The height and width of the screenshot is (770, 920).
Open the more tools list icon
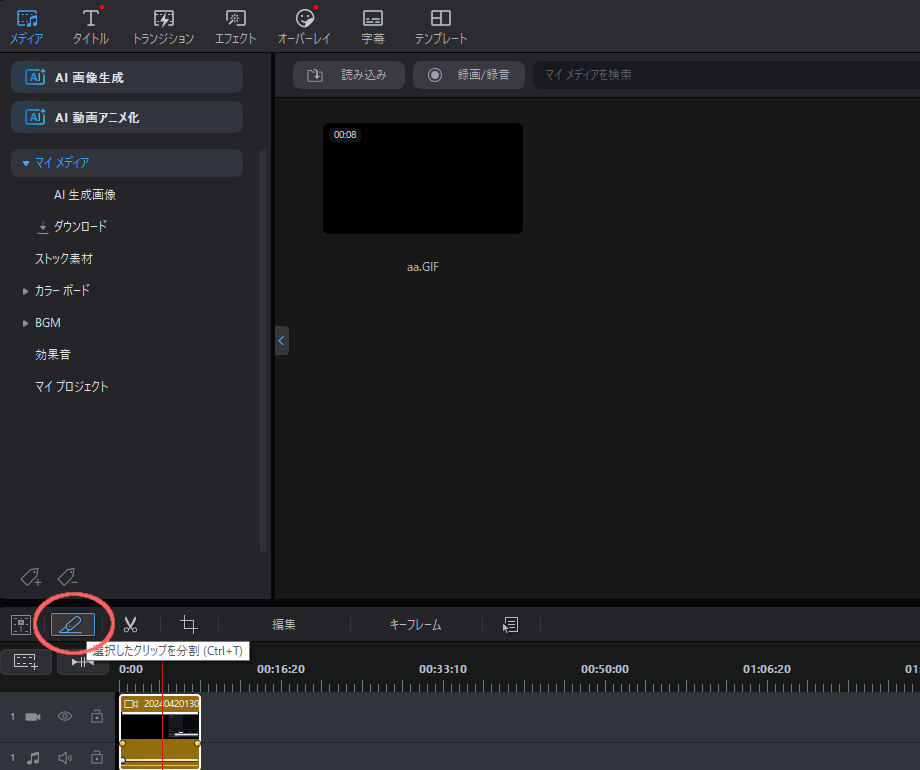[x=510, y=625]
